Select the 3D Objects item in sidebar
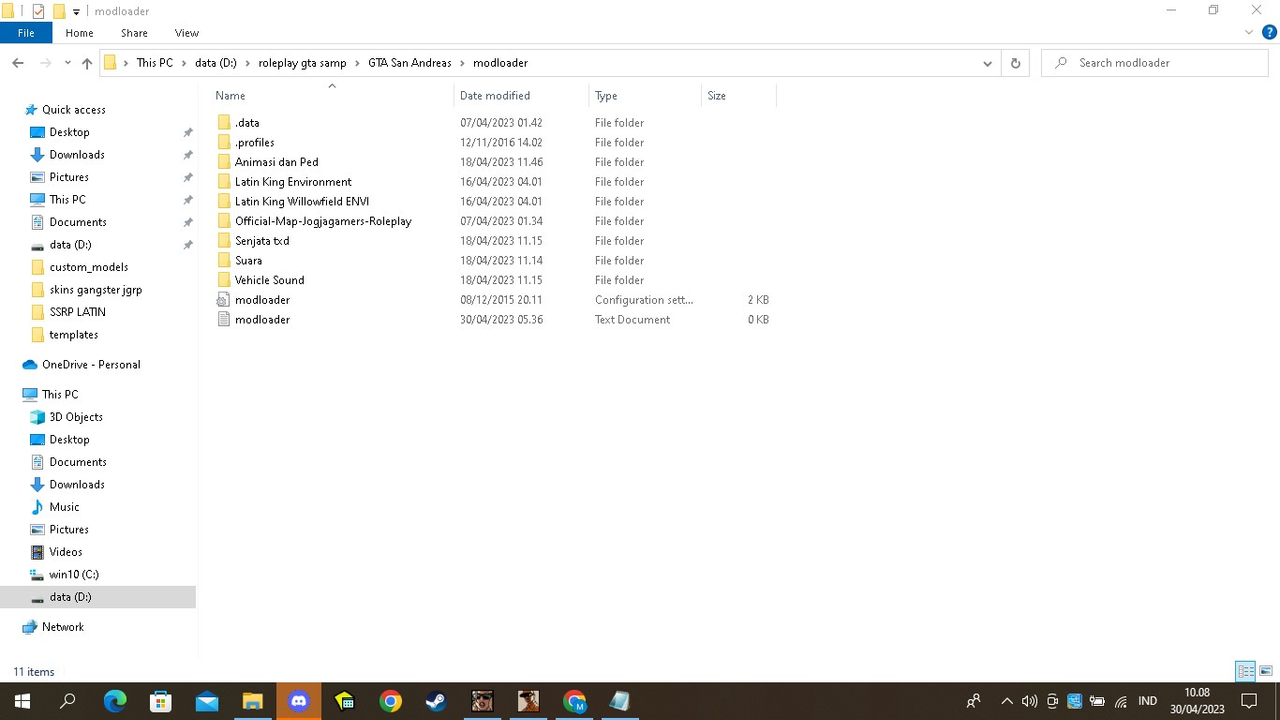Viewport: 1280px width, 720px height. coord(76,417)
